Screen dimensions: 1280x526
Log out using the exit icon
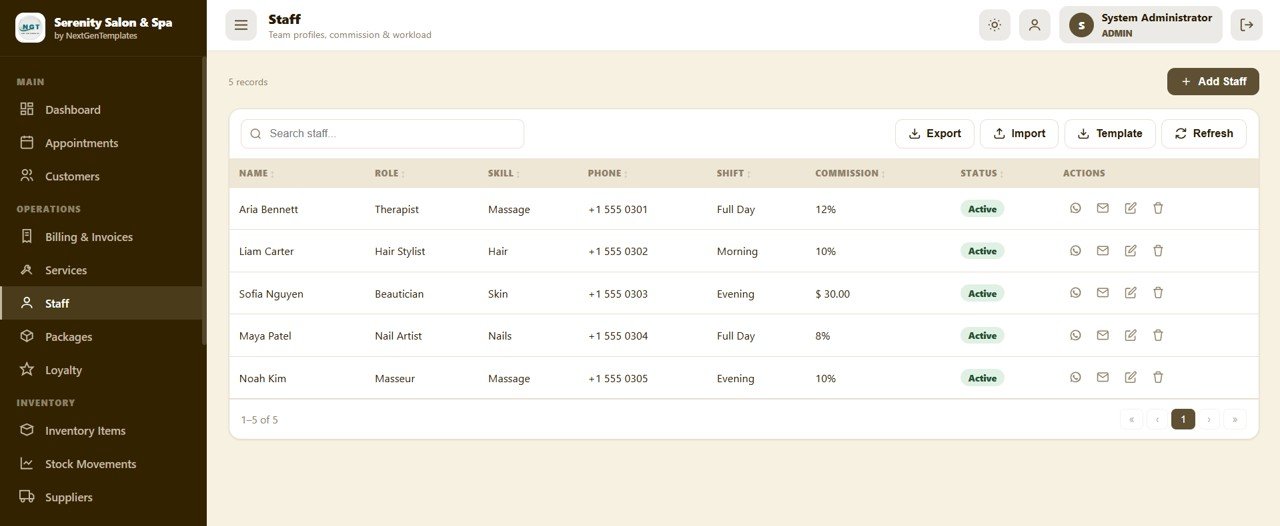coord(1246,25)
